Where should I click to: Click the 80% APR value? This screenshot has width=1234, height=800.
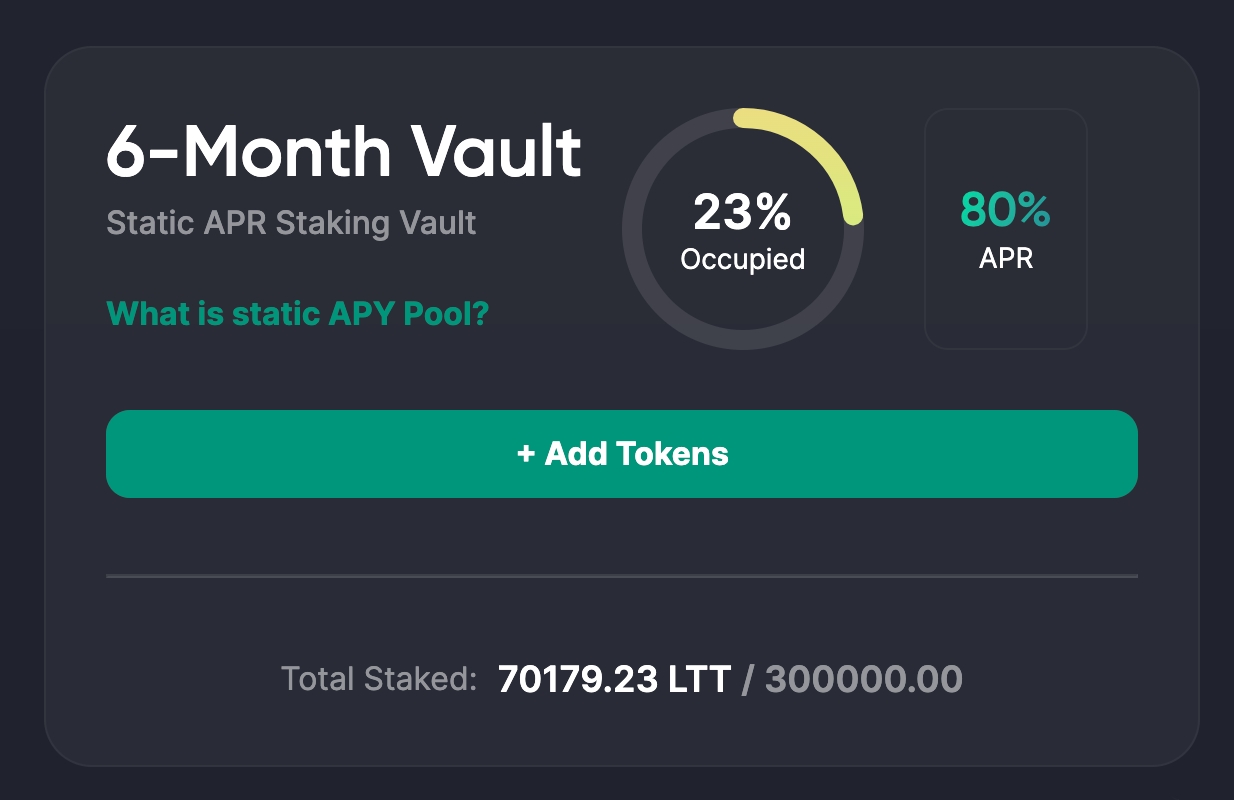(1005, 210)
